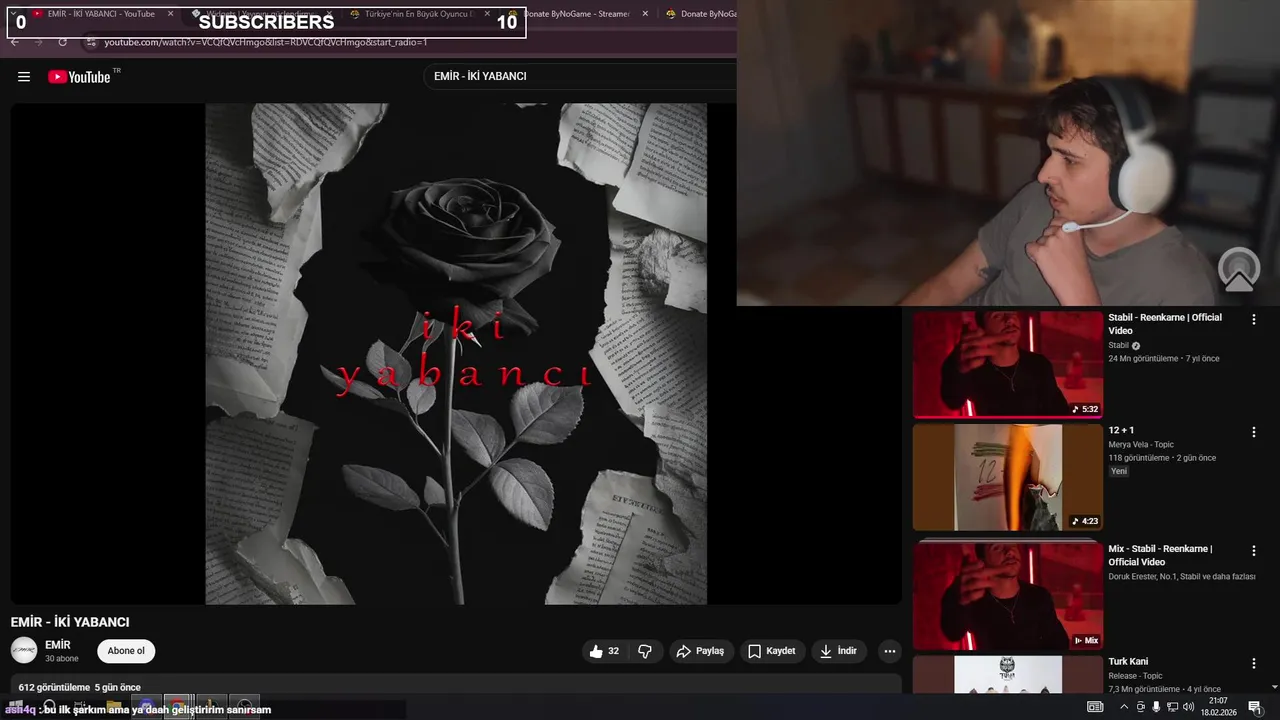1280x720 pixels.
Task: Open the '12 + 1' video title
Action: (x=1121, y=430)
